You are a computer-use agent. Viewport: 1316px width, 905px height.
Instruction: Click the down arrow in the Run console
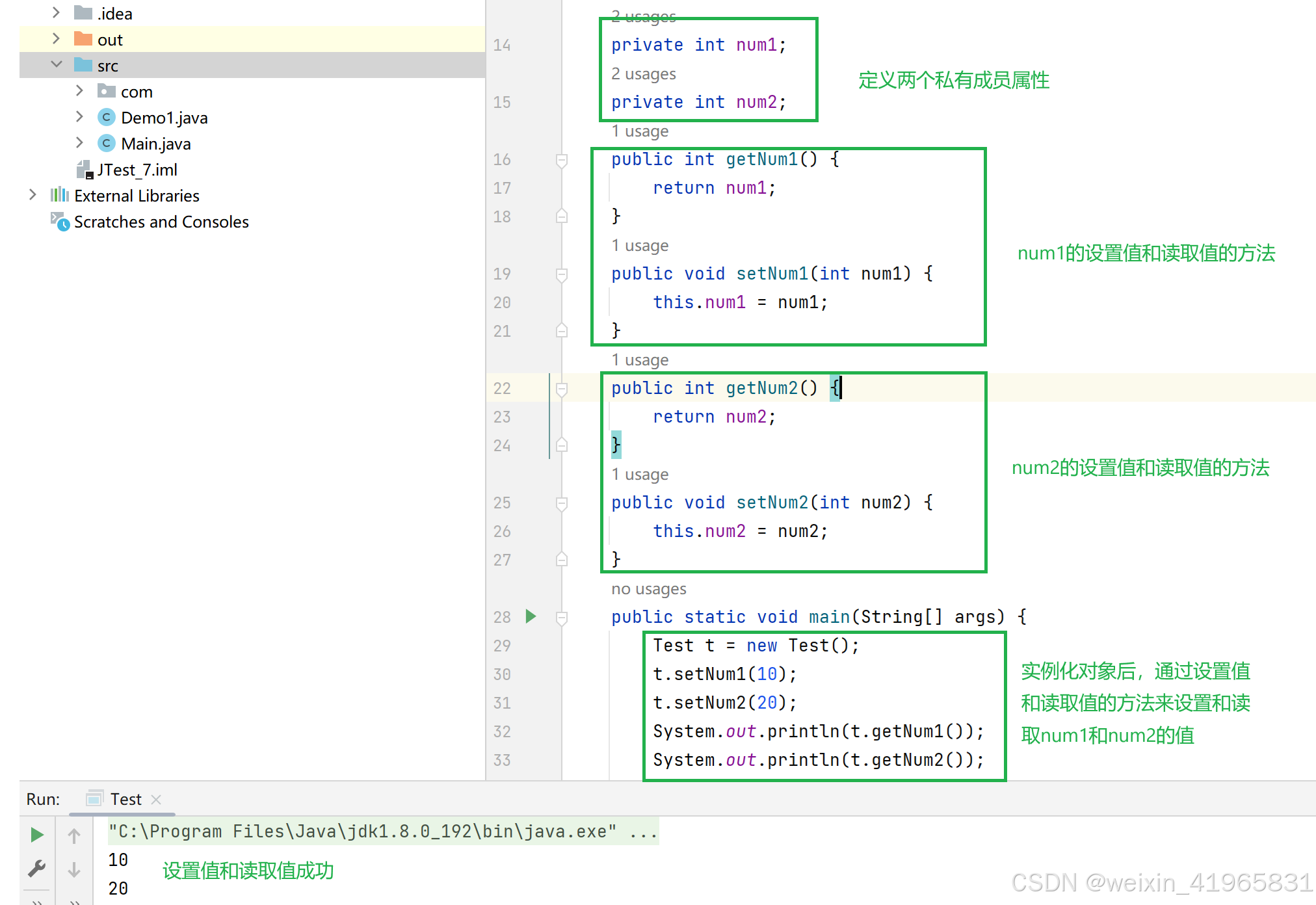74,870
